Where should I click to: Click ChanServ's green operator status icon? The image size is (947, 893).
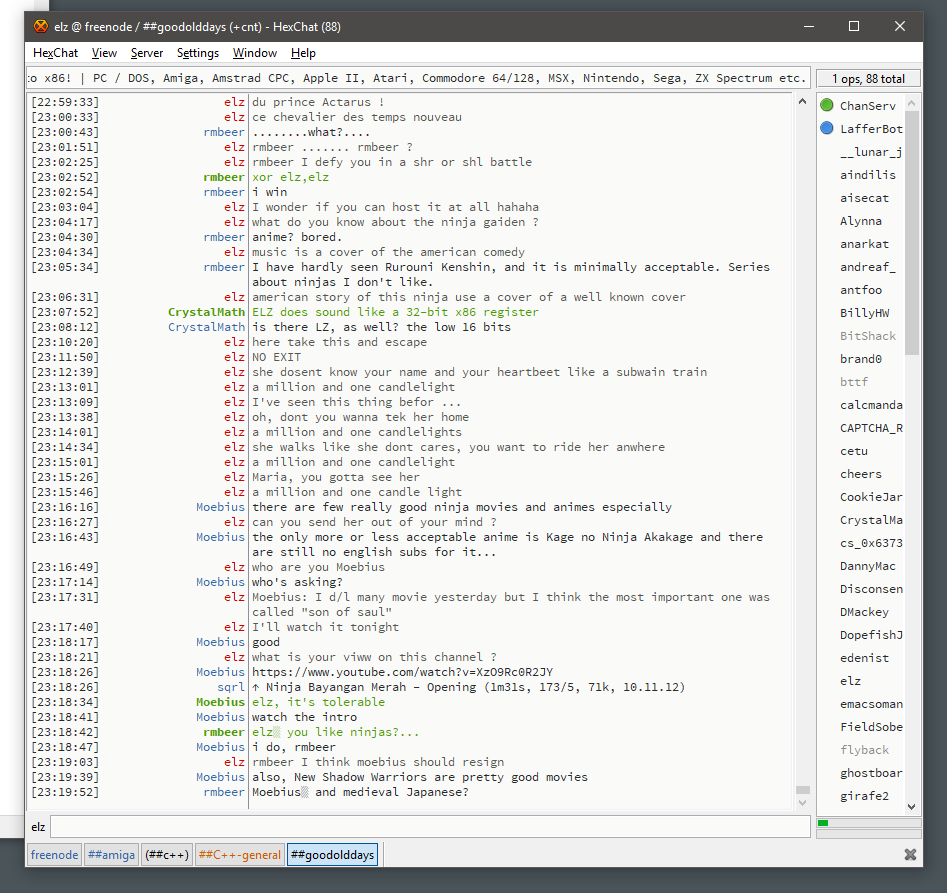click(x=827, y=105)
